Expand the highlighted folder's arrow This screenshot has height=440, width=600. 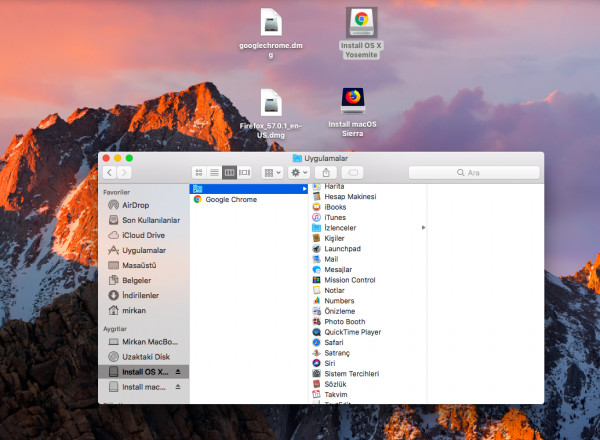click(x=304, y=189)
